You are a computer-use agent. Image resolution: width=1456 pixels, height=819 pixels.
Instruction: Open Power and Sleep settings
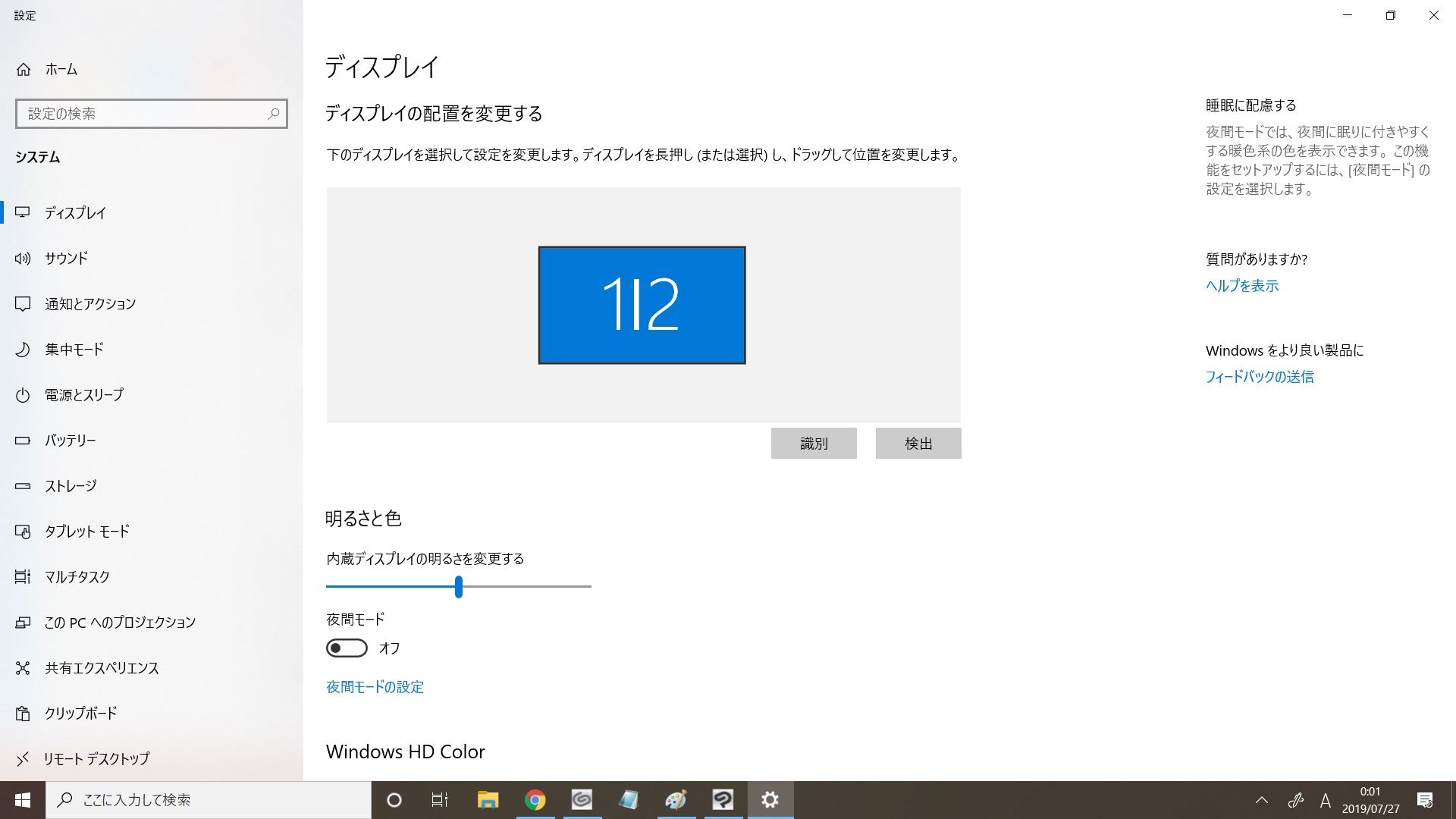click(83, 395)
